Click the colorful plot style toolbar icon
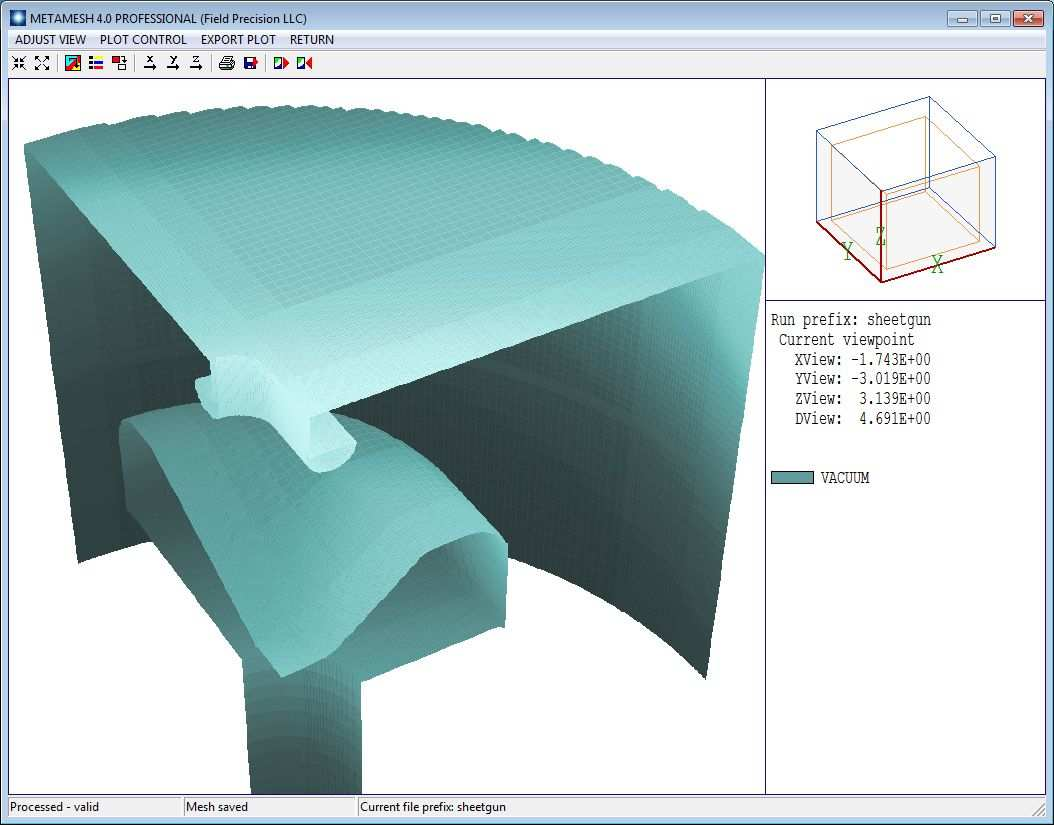This screenshot has height=825, width=1054. click(x=73, y=63)
